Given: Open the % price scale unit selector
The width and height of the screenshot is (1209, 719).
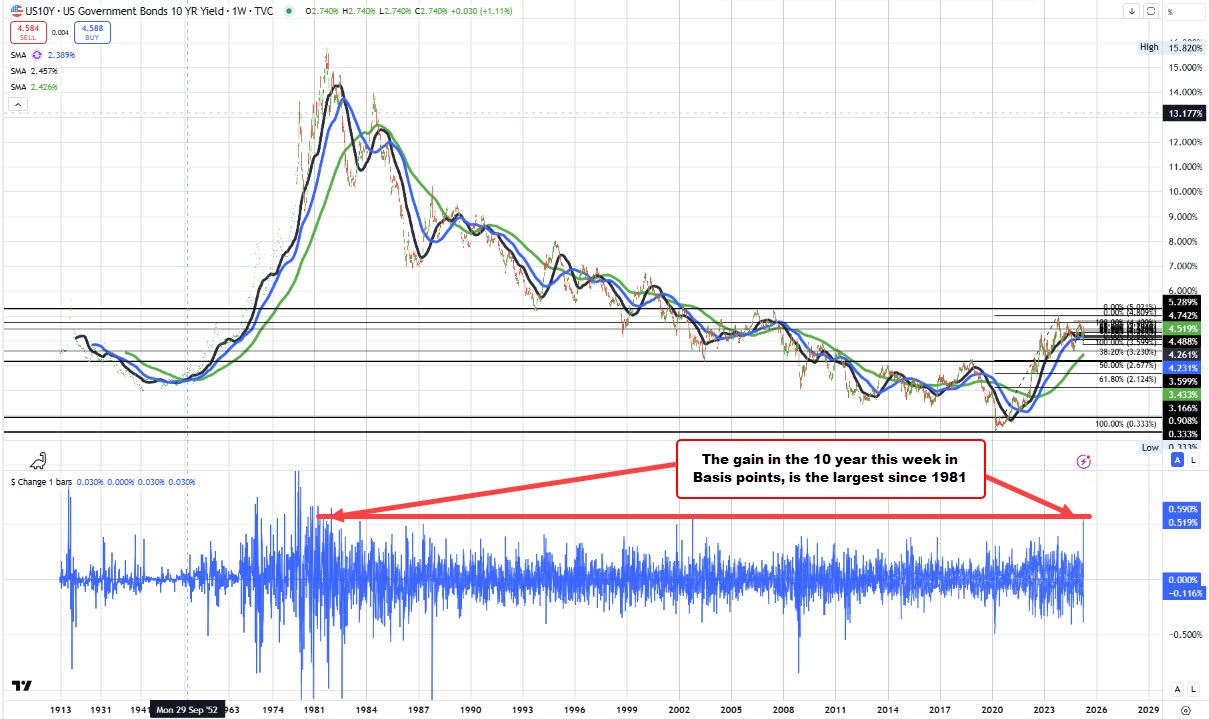Looking at the screenshot, I should (1185, 12).
